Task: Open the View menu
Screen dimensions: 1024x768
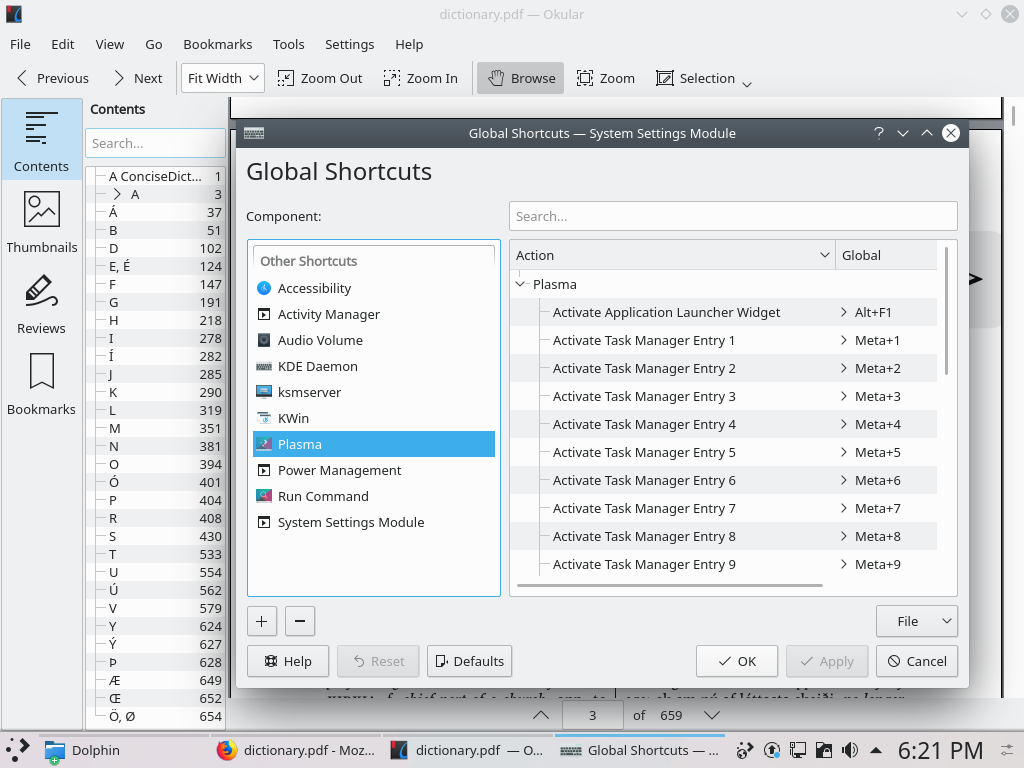Action: 110,44
